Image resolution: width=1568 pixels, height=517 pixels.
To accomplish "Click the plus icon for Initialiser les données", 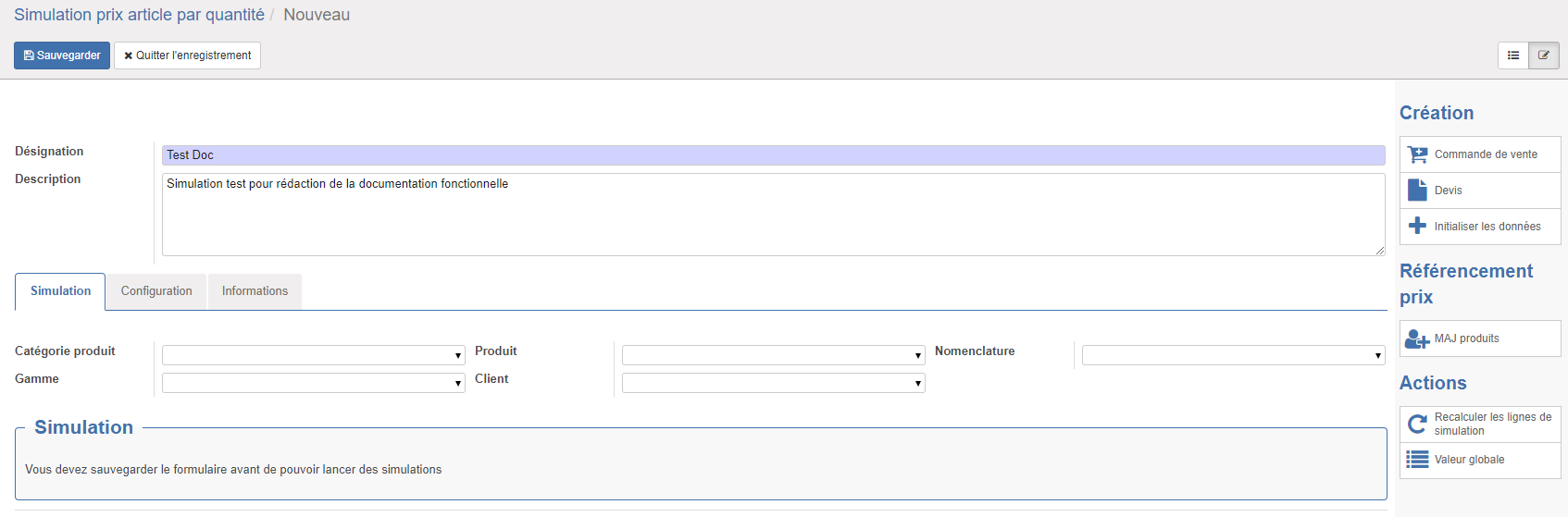I will click(1417, 226).
